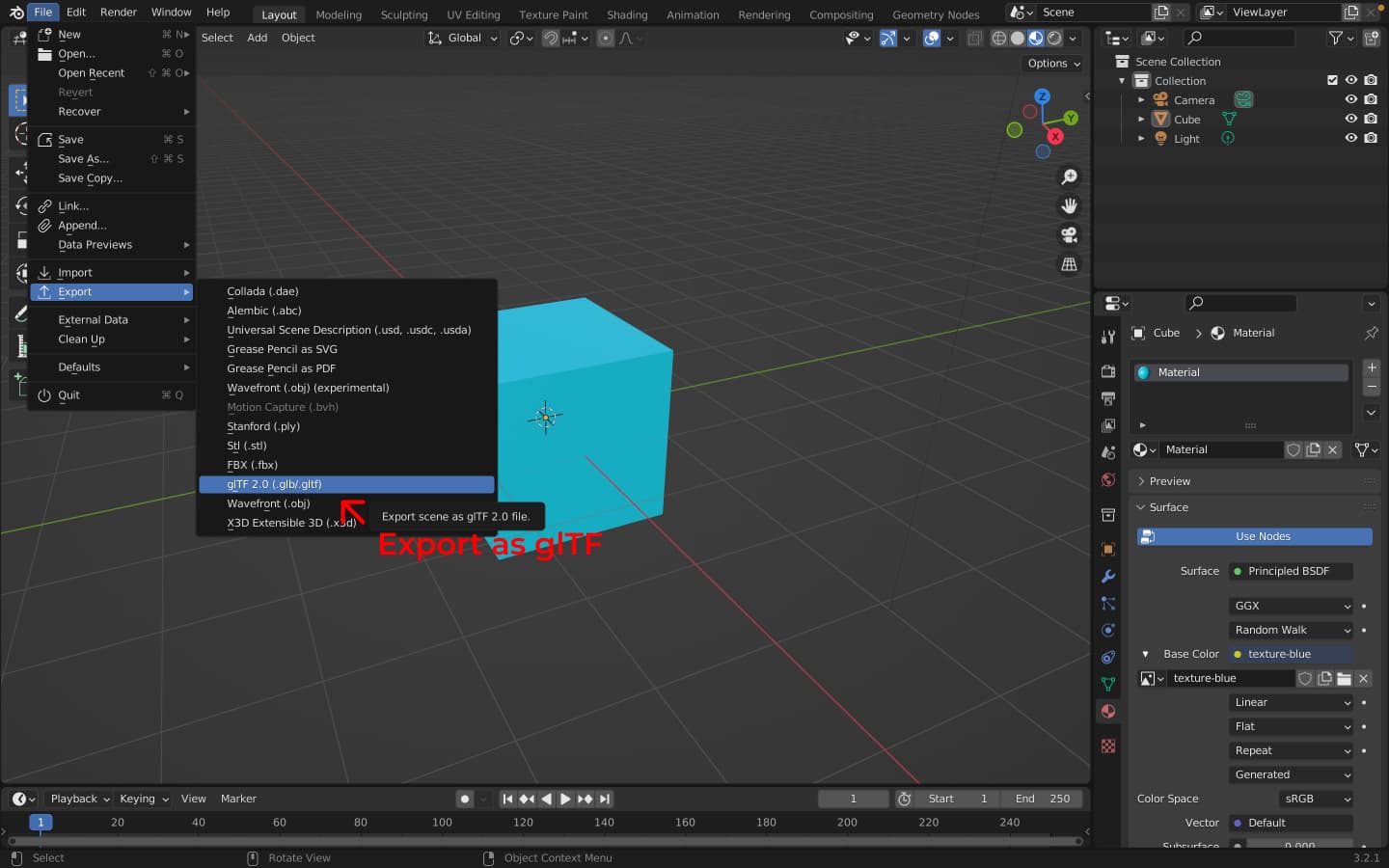Duplicate the Material with new material icon

pyautogui.click(x=1313, y=449)
